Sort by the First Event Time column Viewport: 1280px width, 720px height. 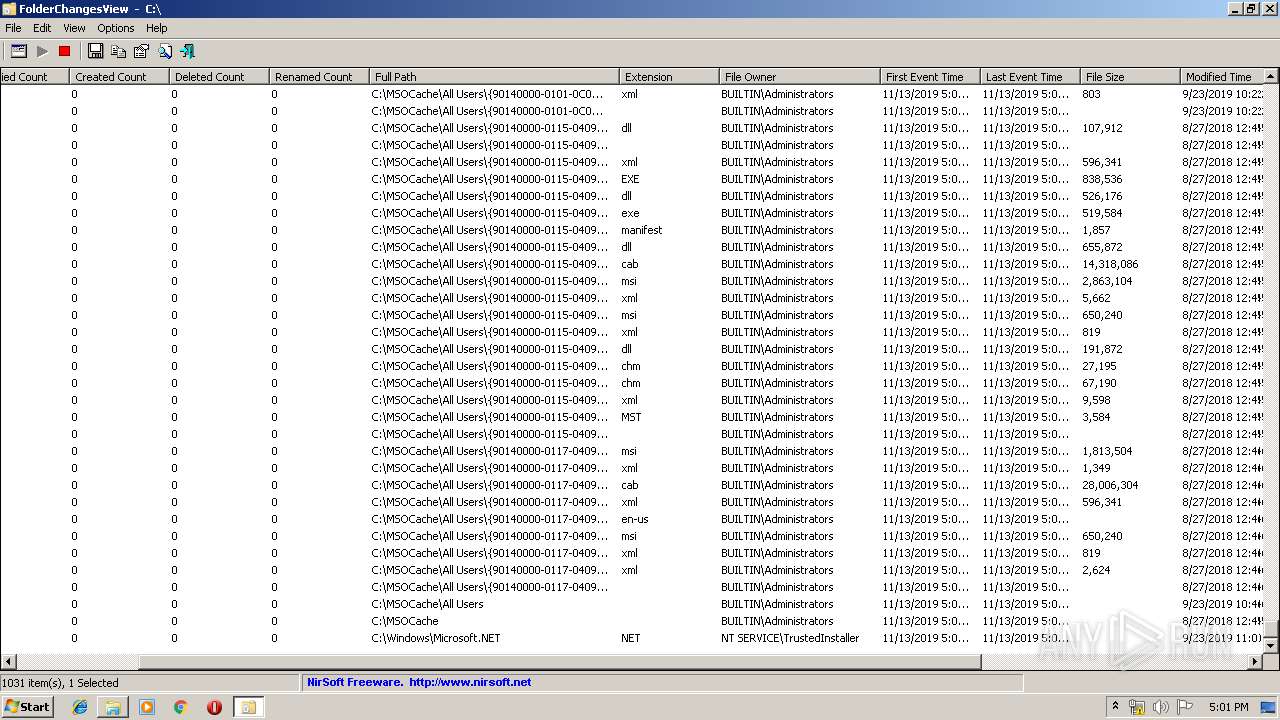930,76
